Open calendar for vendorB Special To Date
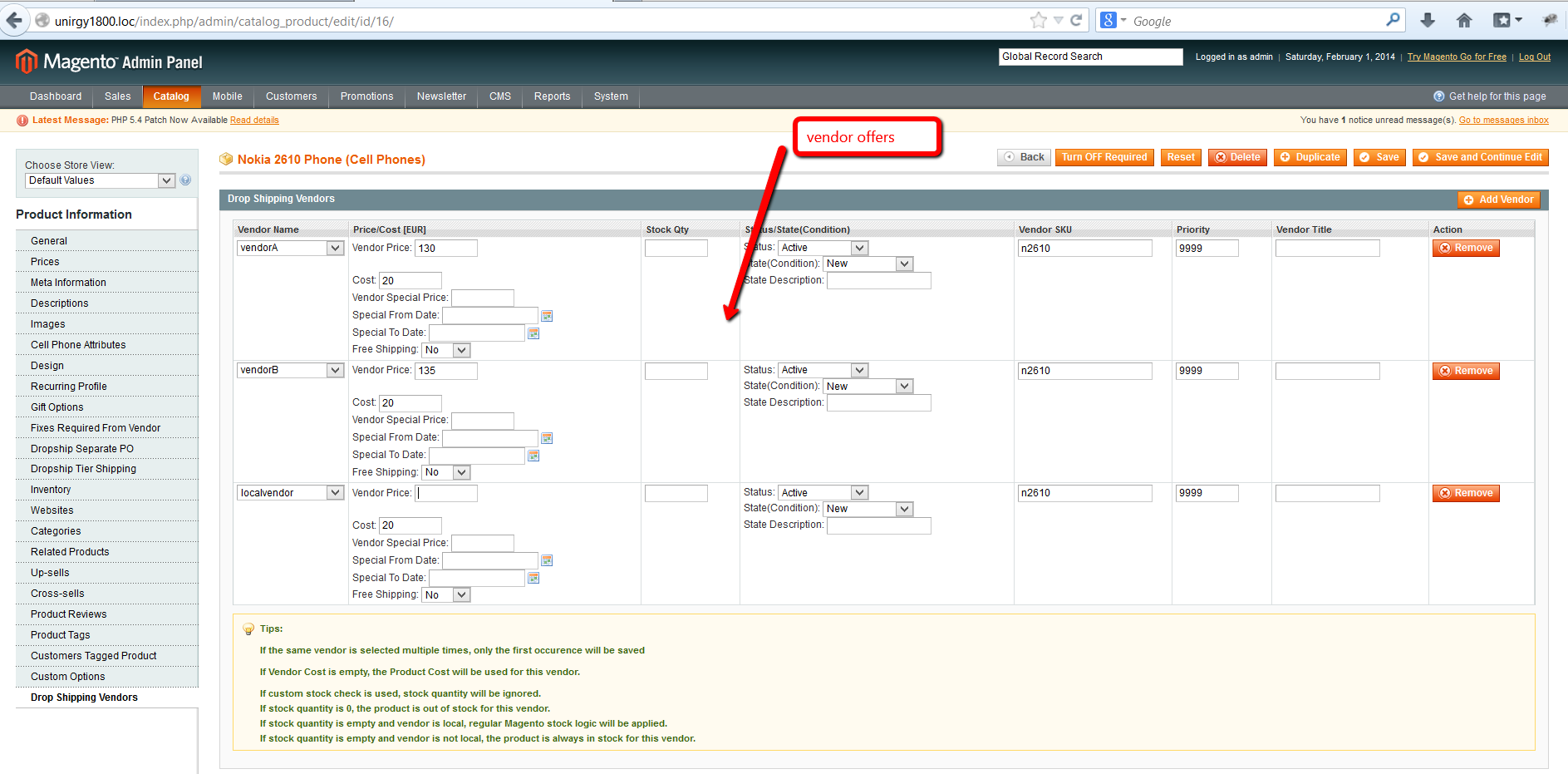Image resolution: width=1568 pixels, height=774 pixels. click(x=533, y=456)
